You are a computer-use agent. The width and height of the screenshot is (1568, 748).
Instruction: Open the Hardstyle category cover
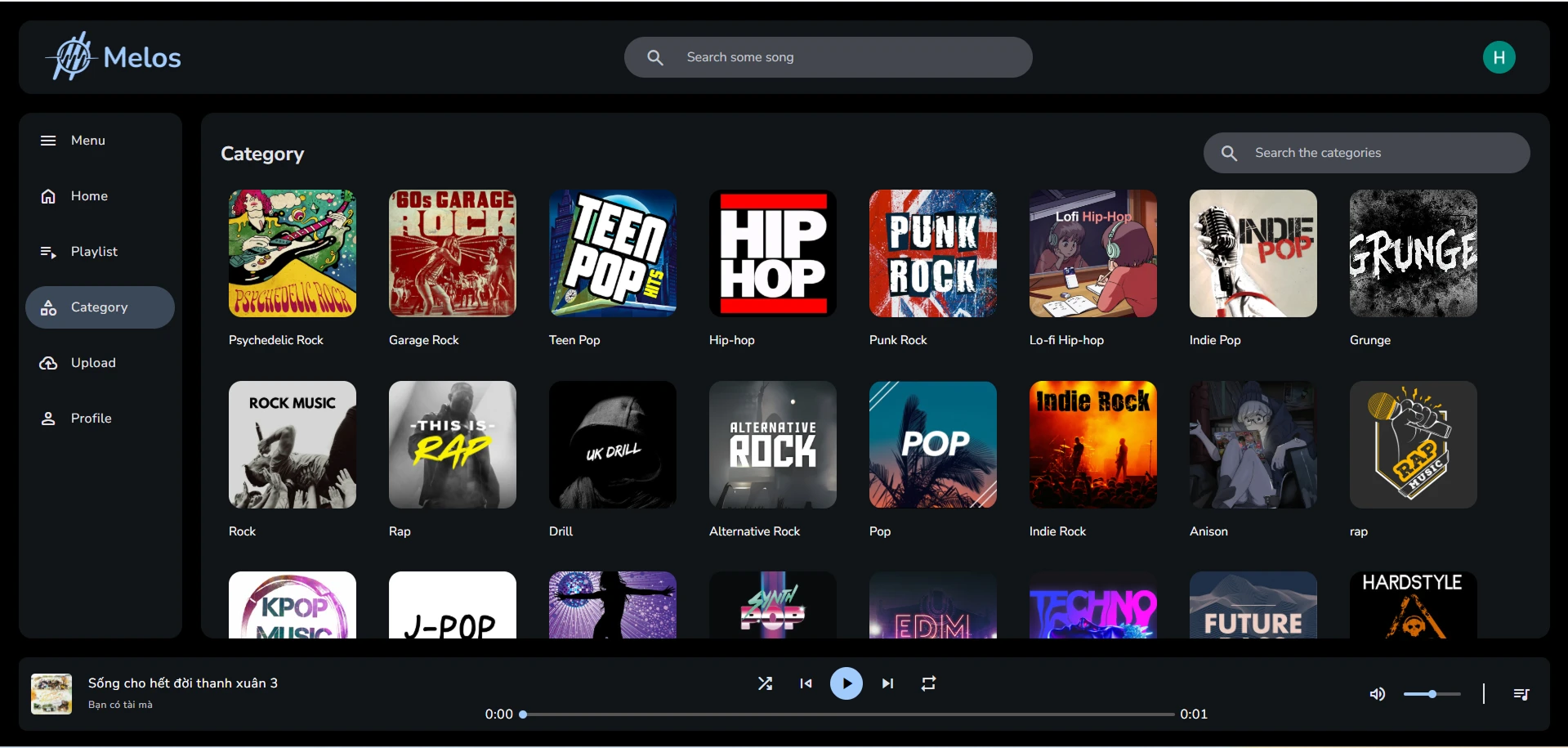[x=1414, y=605]
